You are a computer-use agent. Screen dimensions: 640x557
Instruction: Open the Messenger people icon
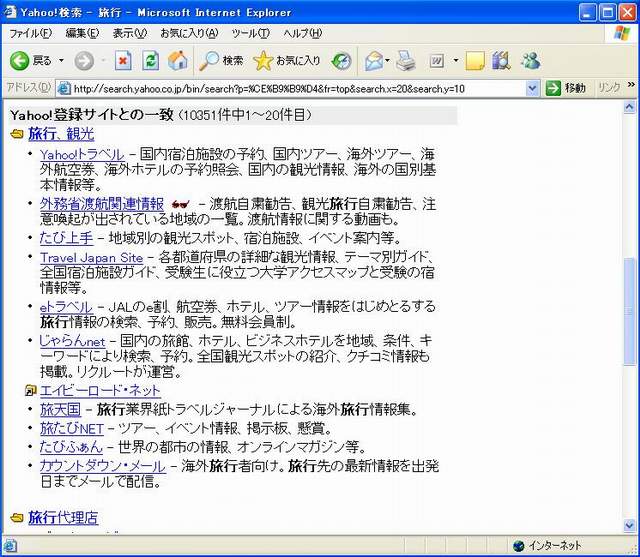(x=530, y=61)
